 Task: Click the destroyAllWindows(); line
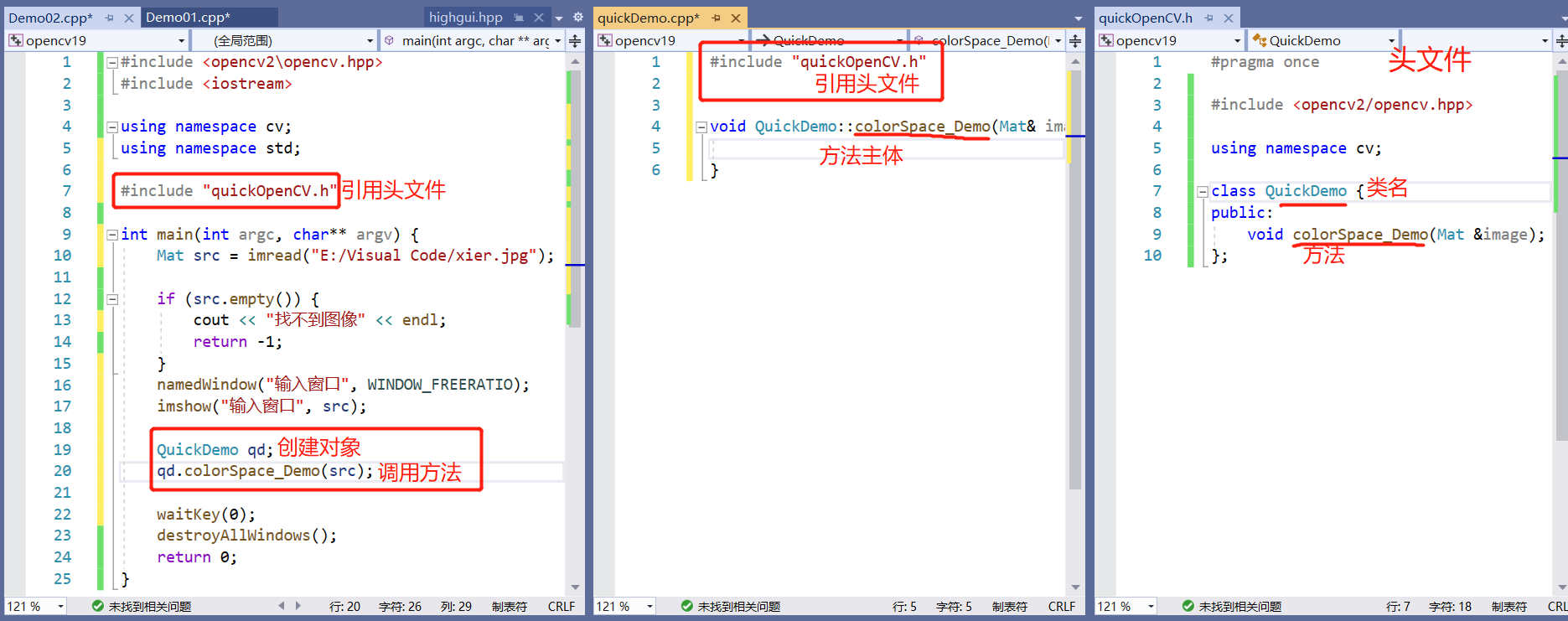click(x=247, y=536)
